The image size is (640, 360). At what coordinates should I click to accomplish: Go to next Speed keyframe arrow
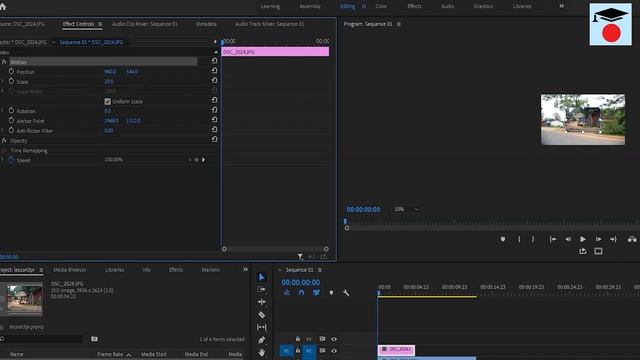coord(203,160)
